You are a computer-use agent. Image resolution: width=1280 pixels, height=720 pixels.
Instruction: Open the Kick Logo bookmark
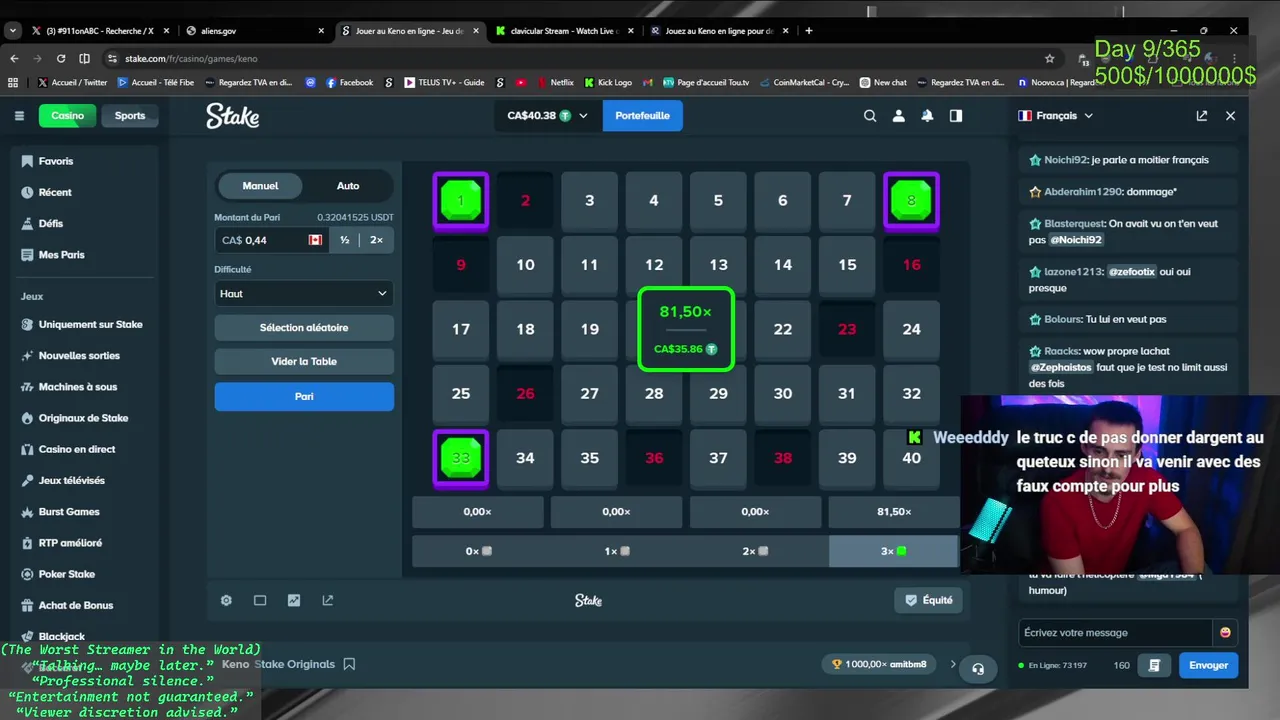tap(607, 83)
